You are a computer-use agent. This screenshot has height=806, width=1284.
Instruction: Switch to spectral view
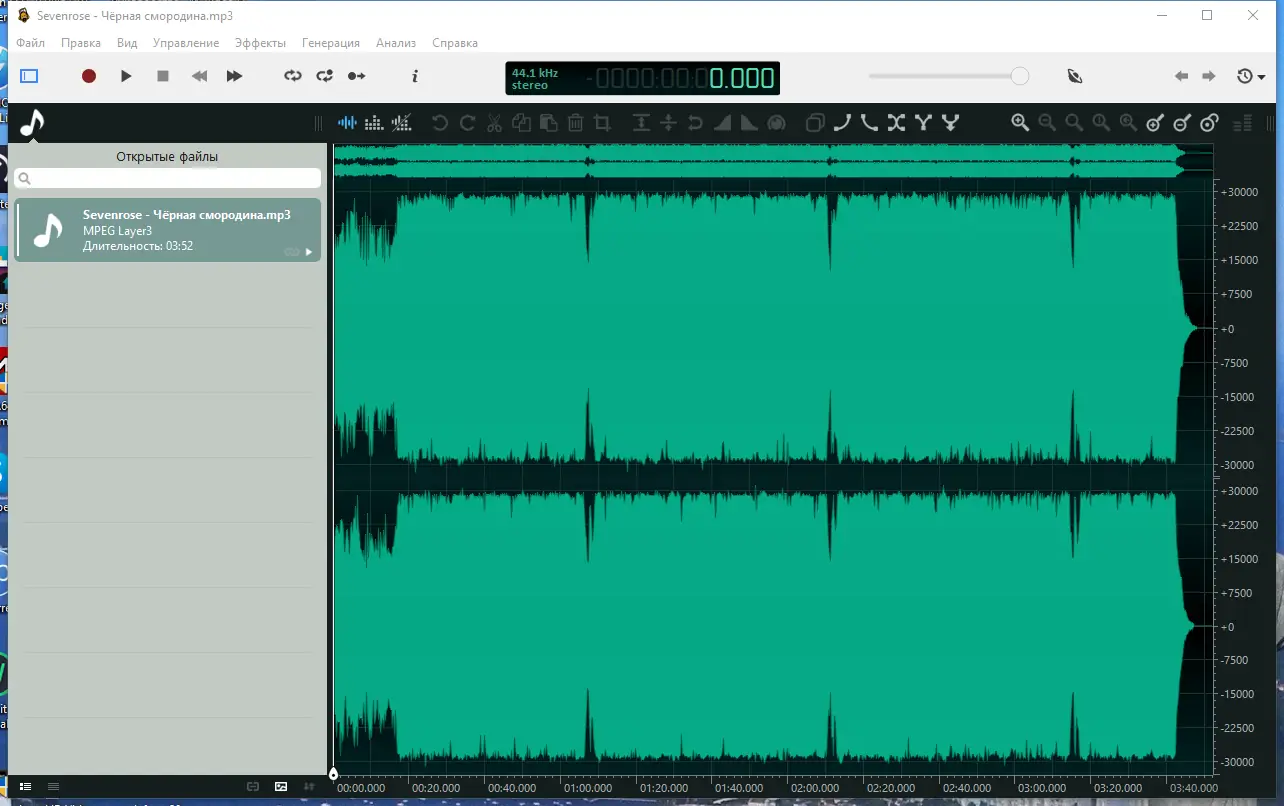pos(374,123)
